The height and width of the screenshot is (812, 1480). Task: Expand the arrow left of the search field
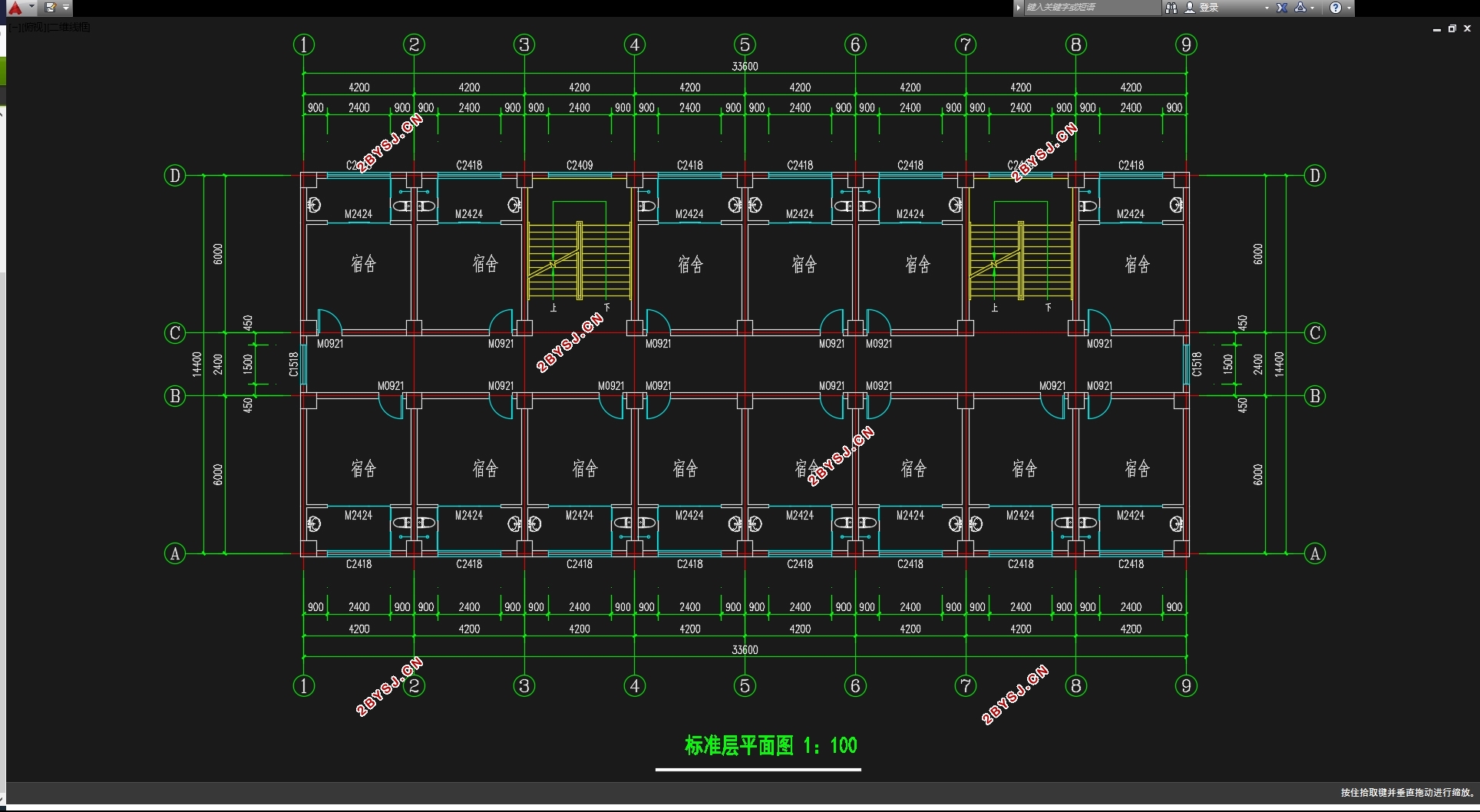click(1019, 8)
